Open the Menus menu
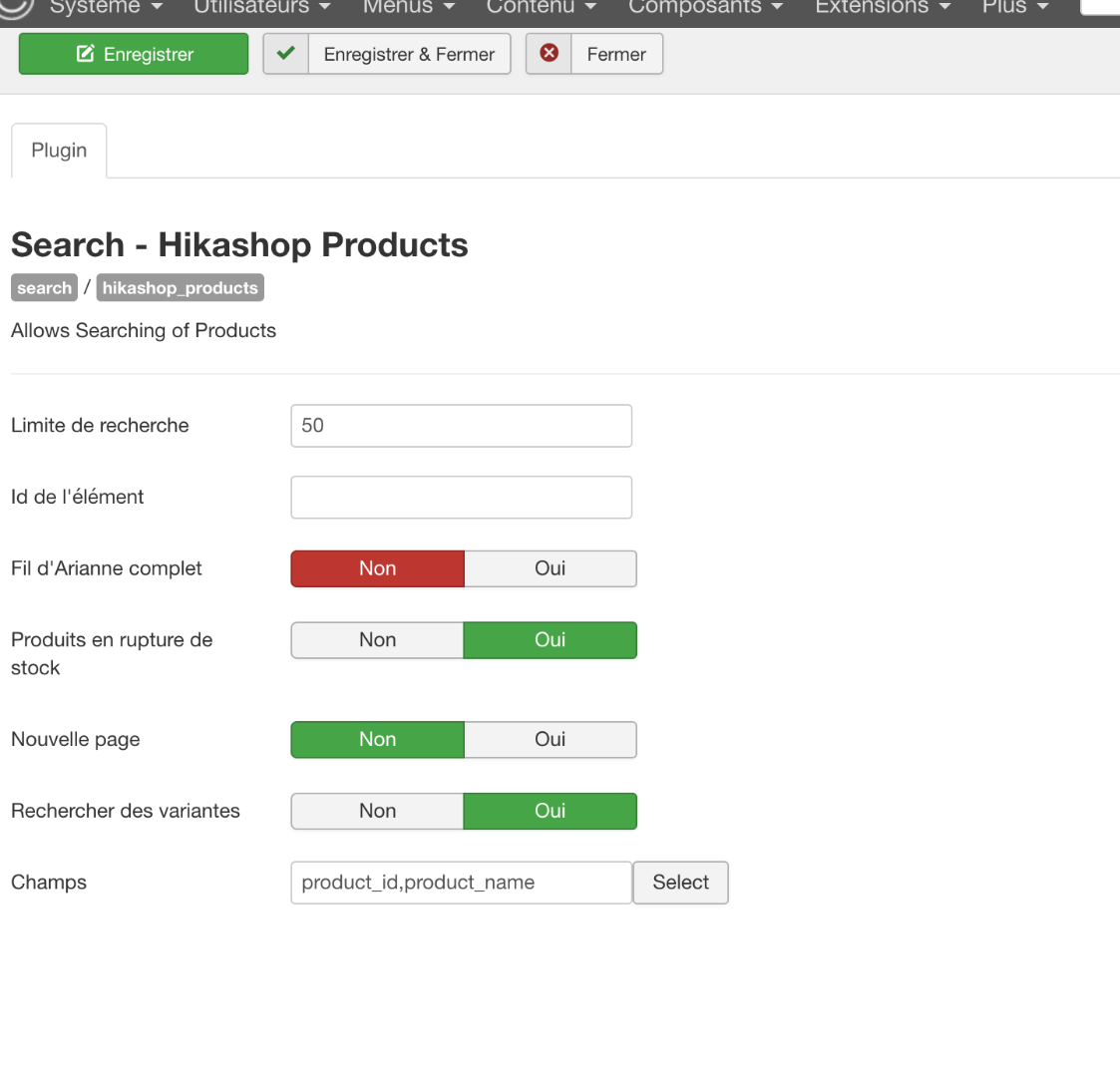This screenshot has height=1077, width=1120. pyautogui.click(x=408, y=7)
